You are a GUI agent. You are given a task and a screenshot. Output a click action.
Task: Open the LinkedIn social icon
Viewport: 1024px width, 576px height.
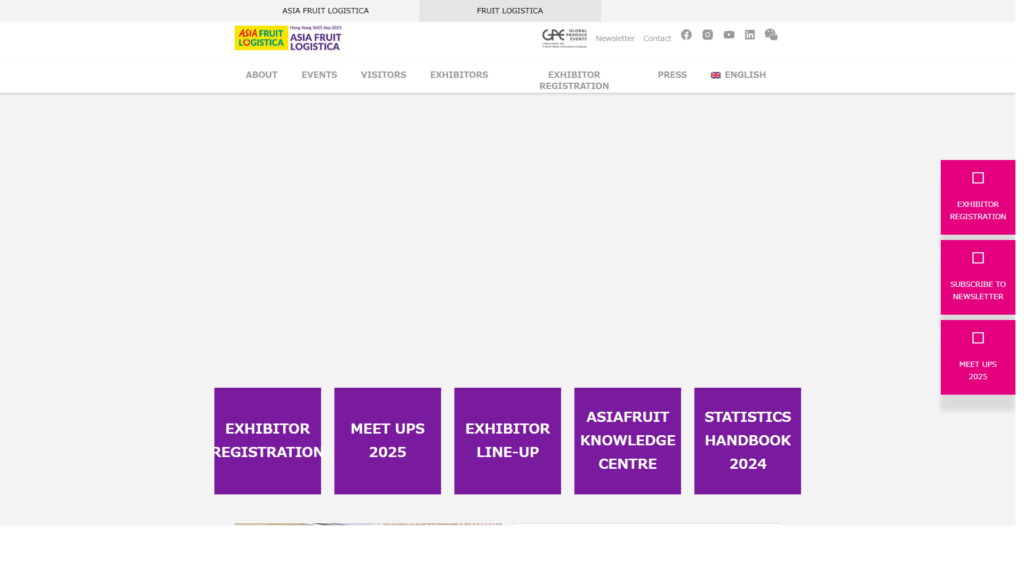coord(750,35)
